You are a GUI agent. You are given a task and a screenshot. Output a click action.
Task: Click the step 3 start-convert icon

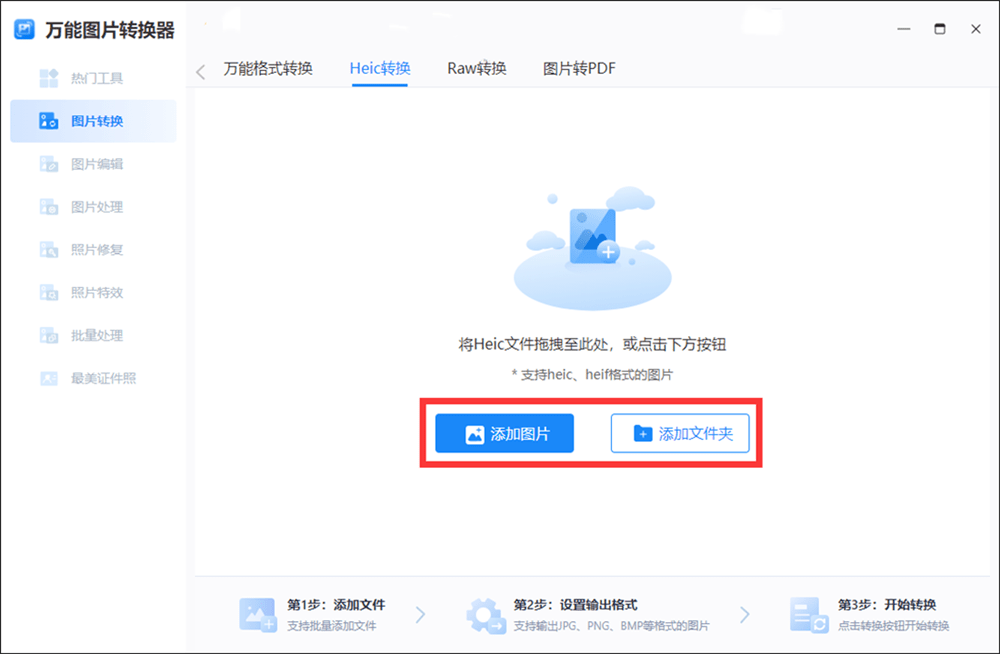[x=809, y=615]
